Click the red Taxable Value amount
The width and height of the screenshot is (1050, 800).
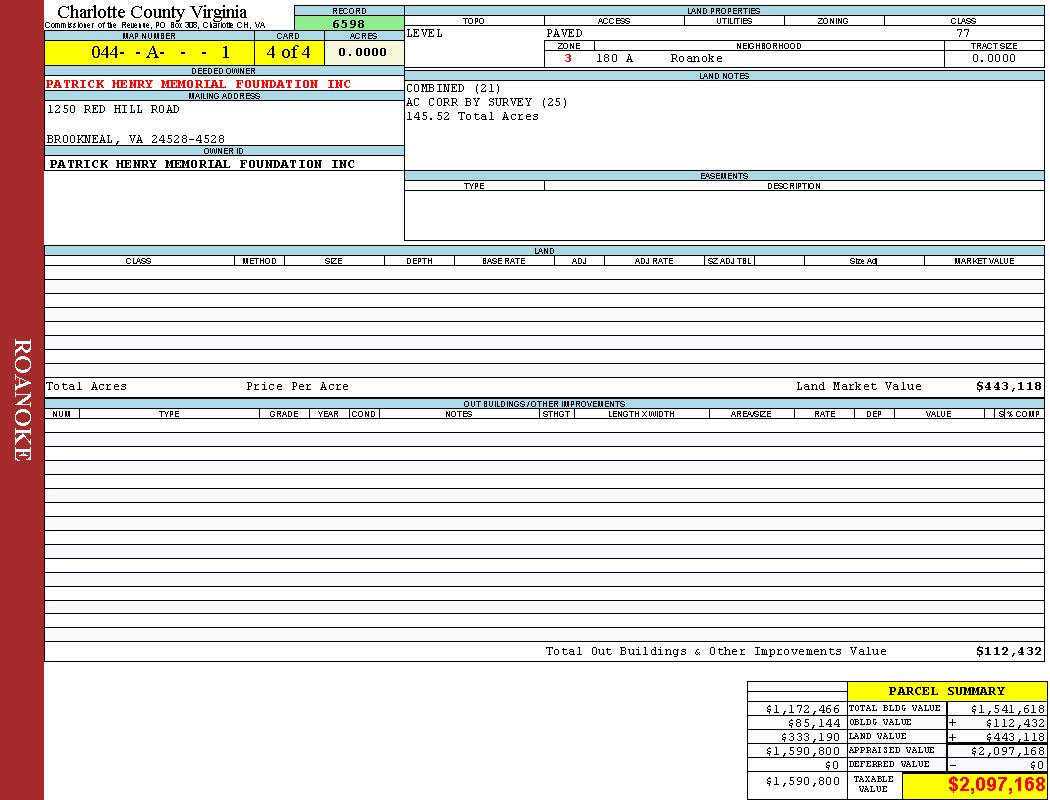point(996,785)
